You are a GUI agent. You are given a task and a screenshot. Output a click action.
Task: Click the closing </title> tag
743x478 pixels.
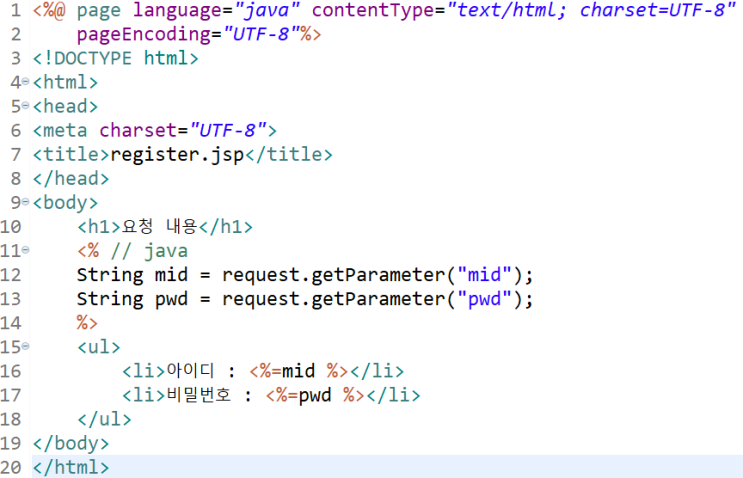289,154
